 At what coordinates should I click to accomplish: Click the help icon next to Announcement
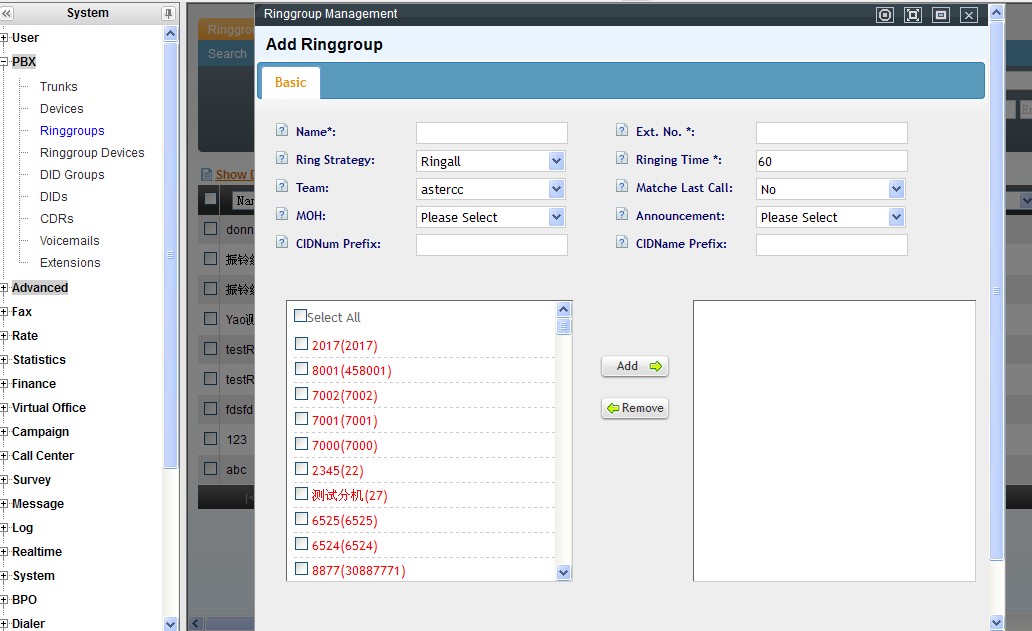point(621,215)
